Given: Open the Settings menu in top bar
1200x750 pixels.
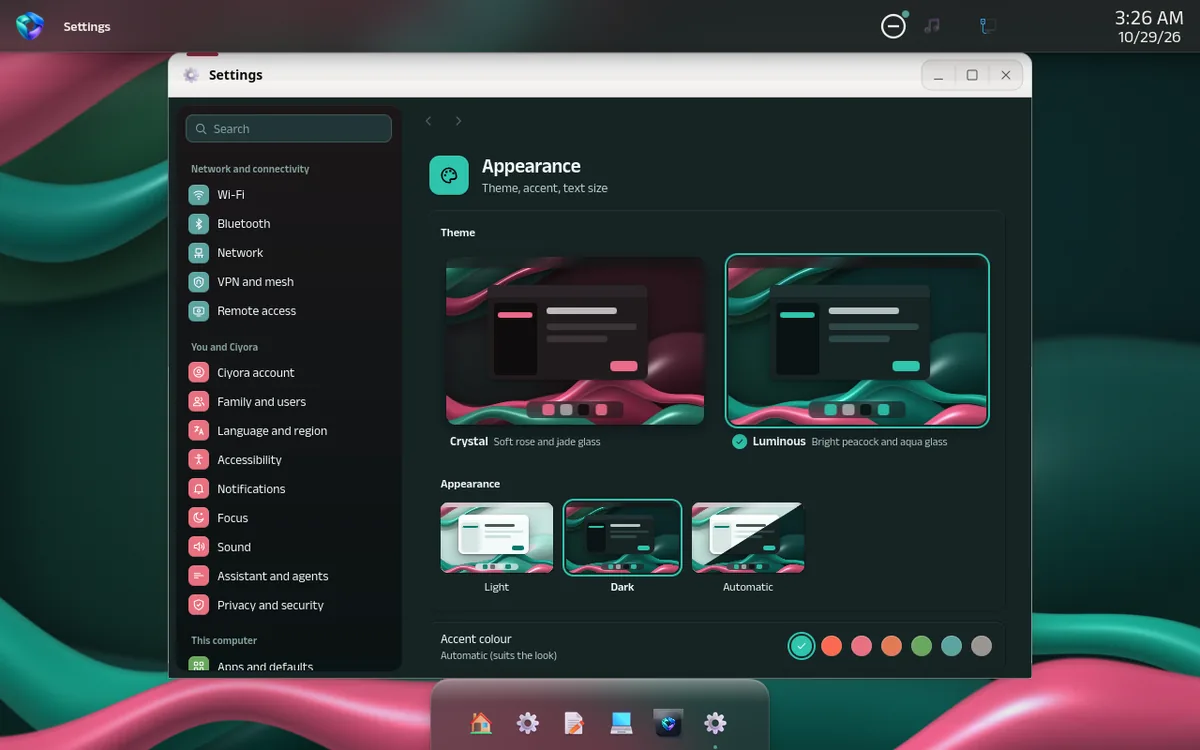Looking at the screenshot, I should pos(87,27).
